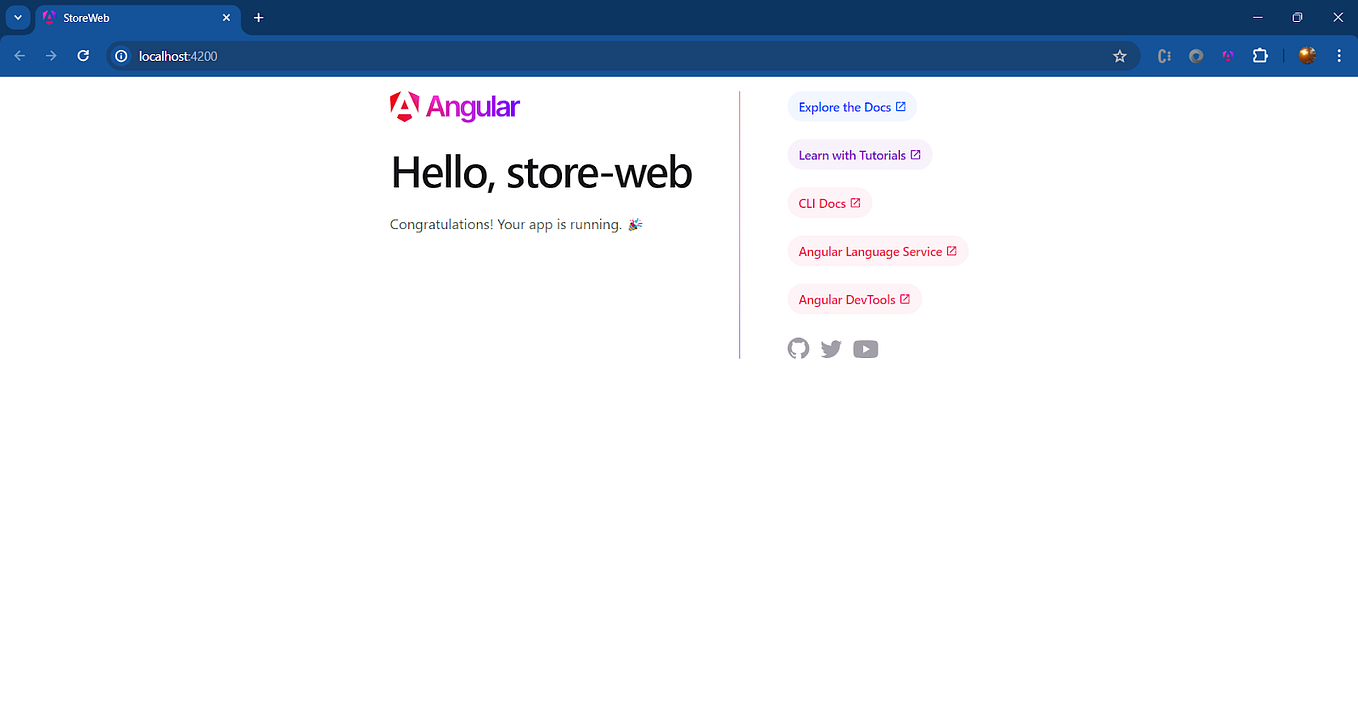Click inside the address bar
The image size is (1358, 716).
400,56
